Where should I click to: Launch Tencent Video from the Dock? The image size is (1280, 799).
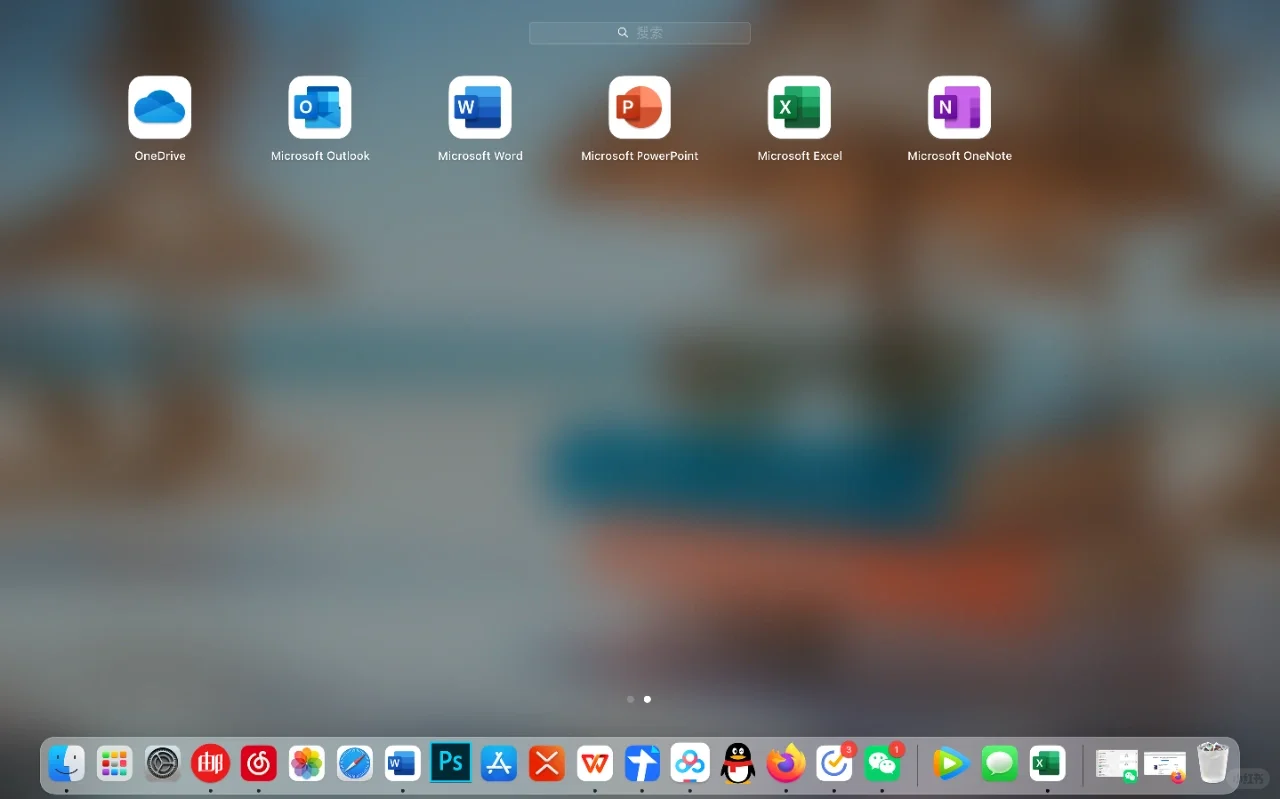pos(950,763)
